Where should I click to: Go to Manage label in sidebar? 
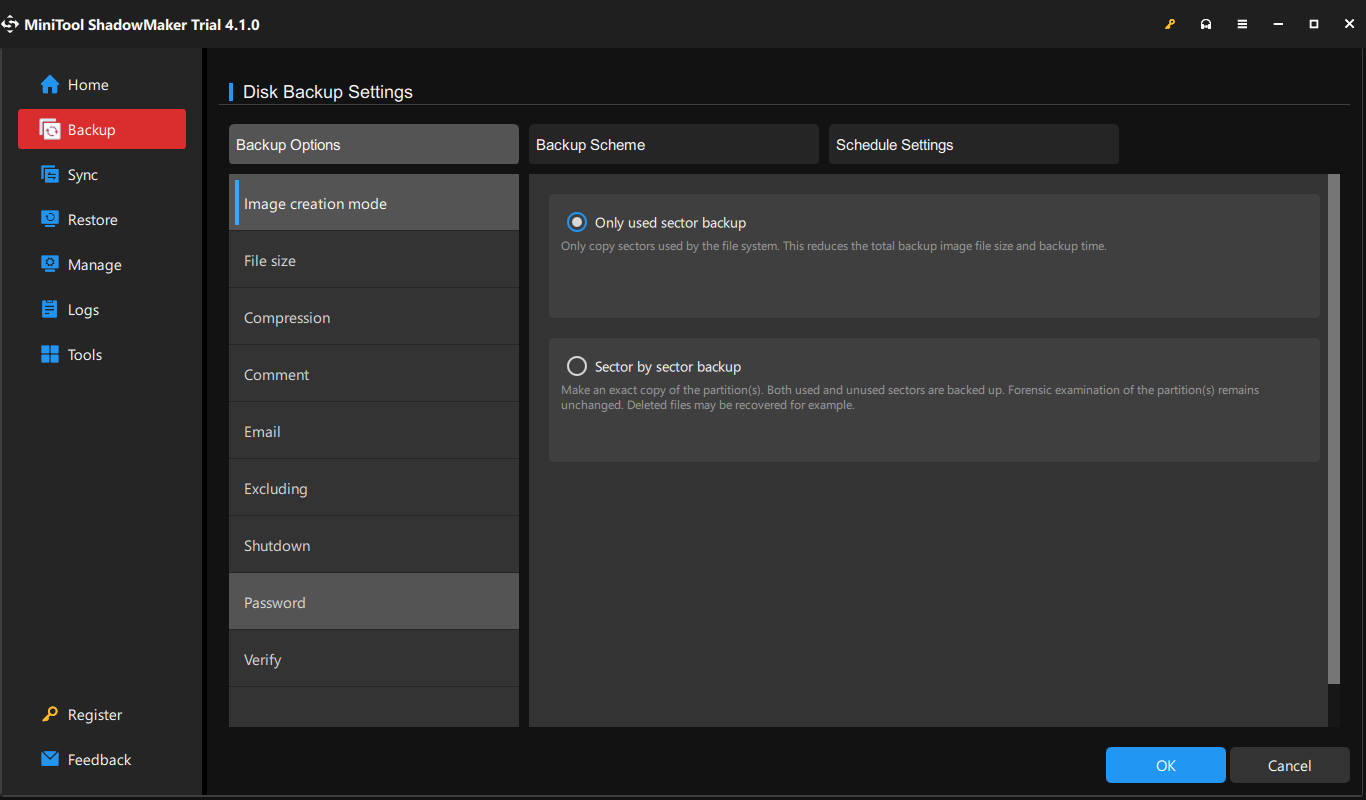tap(95, 265)
